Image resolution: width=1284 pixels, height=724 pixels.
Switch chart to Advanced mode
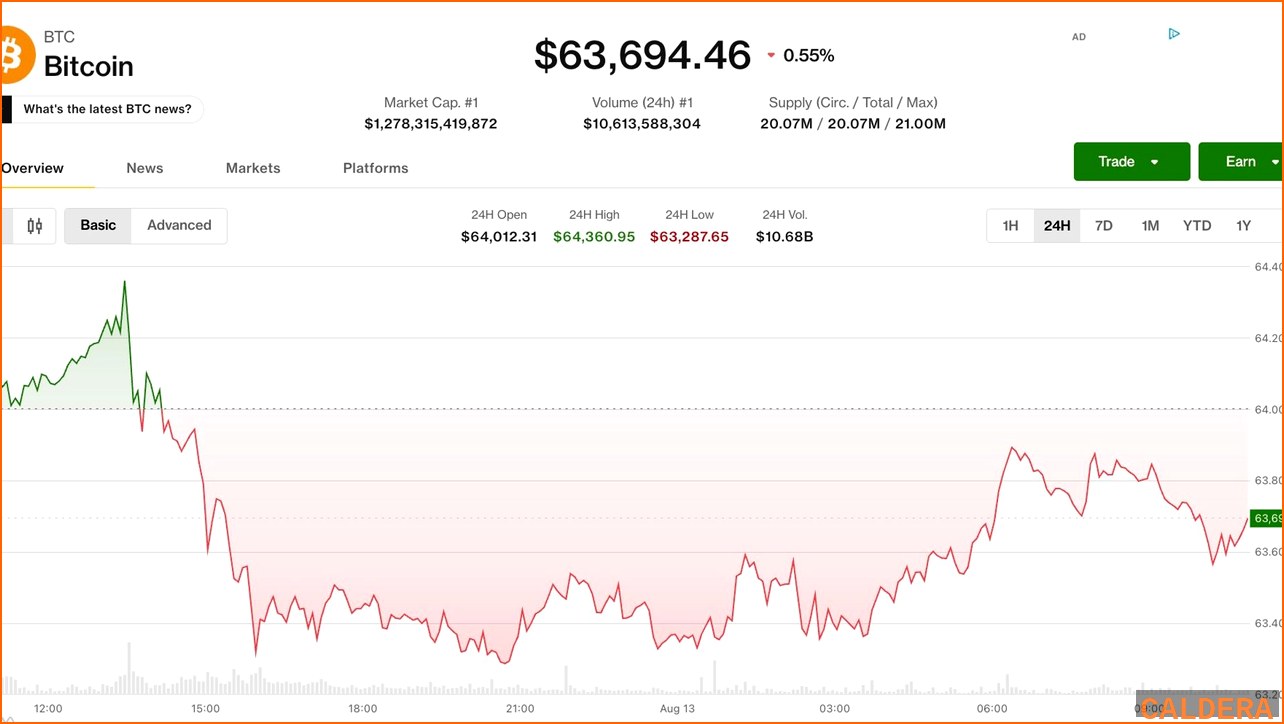[179, 226]
